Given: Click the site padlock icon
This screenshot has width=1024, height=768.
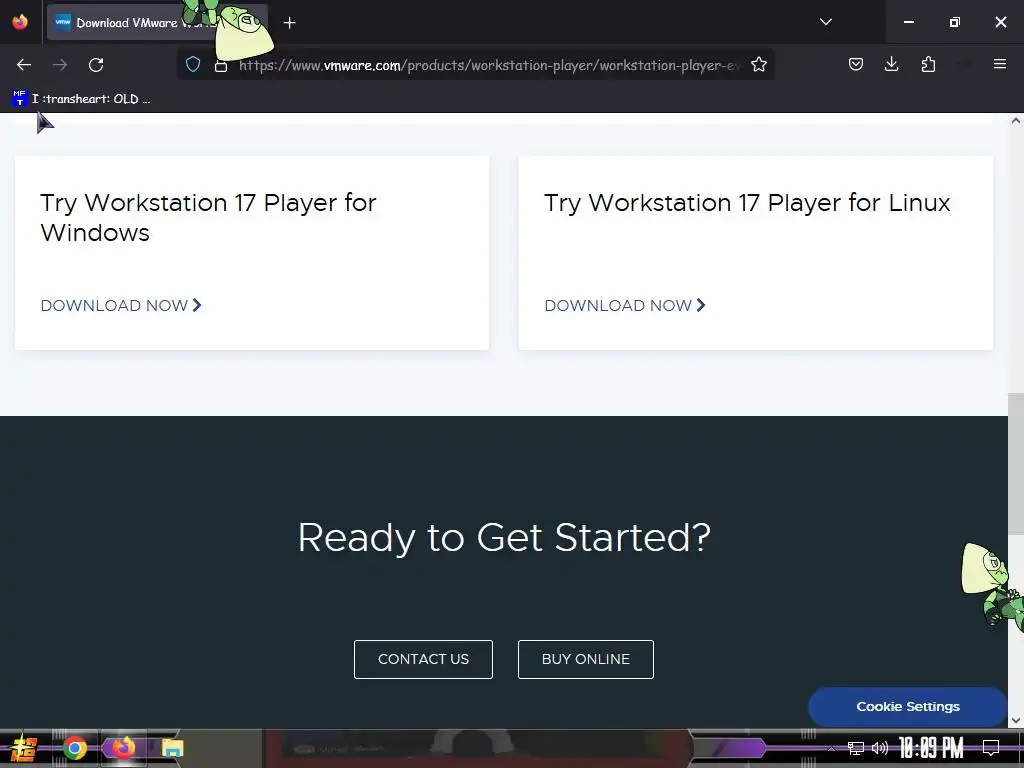Looking at the screenshot, I should pos(221,66).
